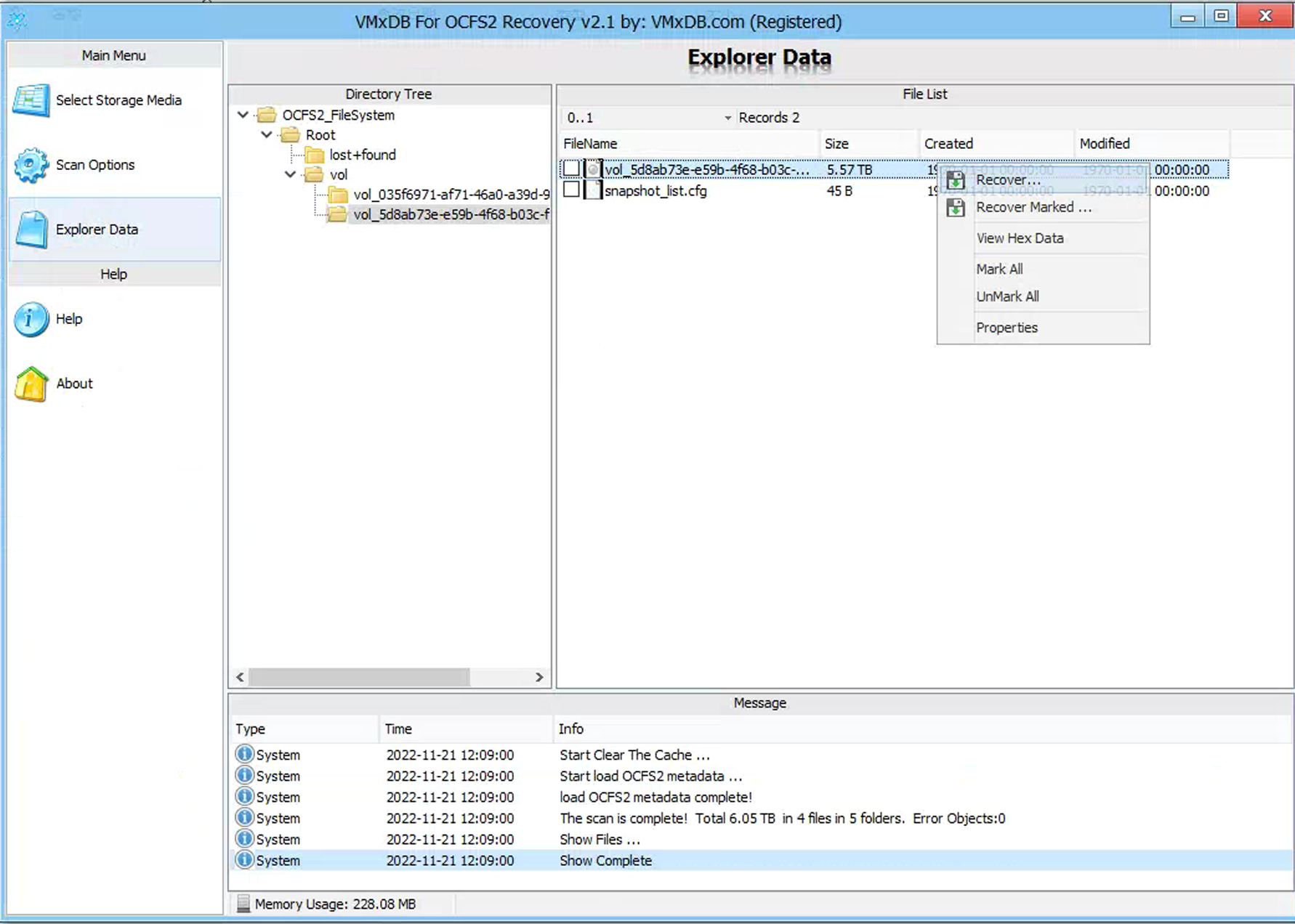This screenshot has width=1295, height=924.
Task: Click the disk file icon of vol_5d8ab73e row
Action: pyautogui.click(x=594, y=169)
